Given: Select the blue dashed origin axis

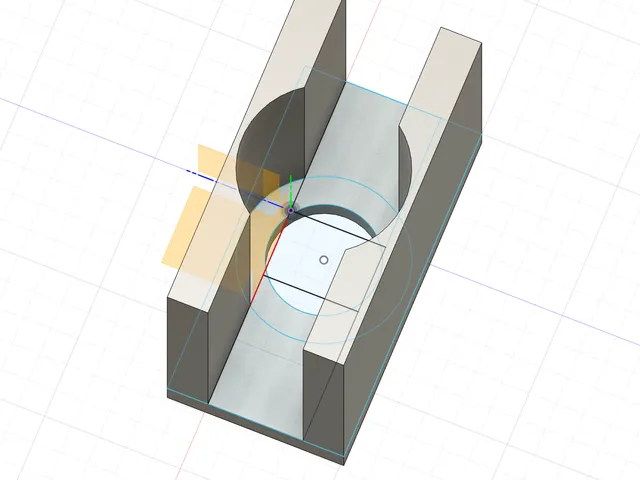Looking at the screenshot, I should (x=239, y=189).
